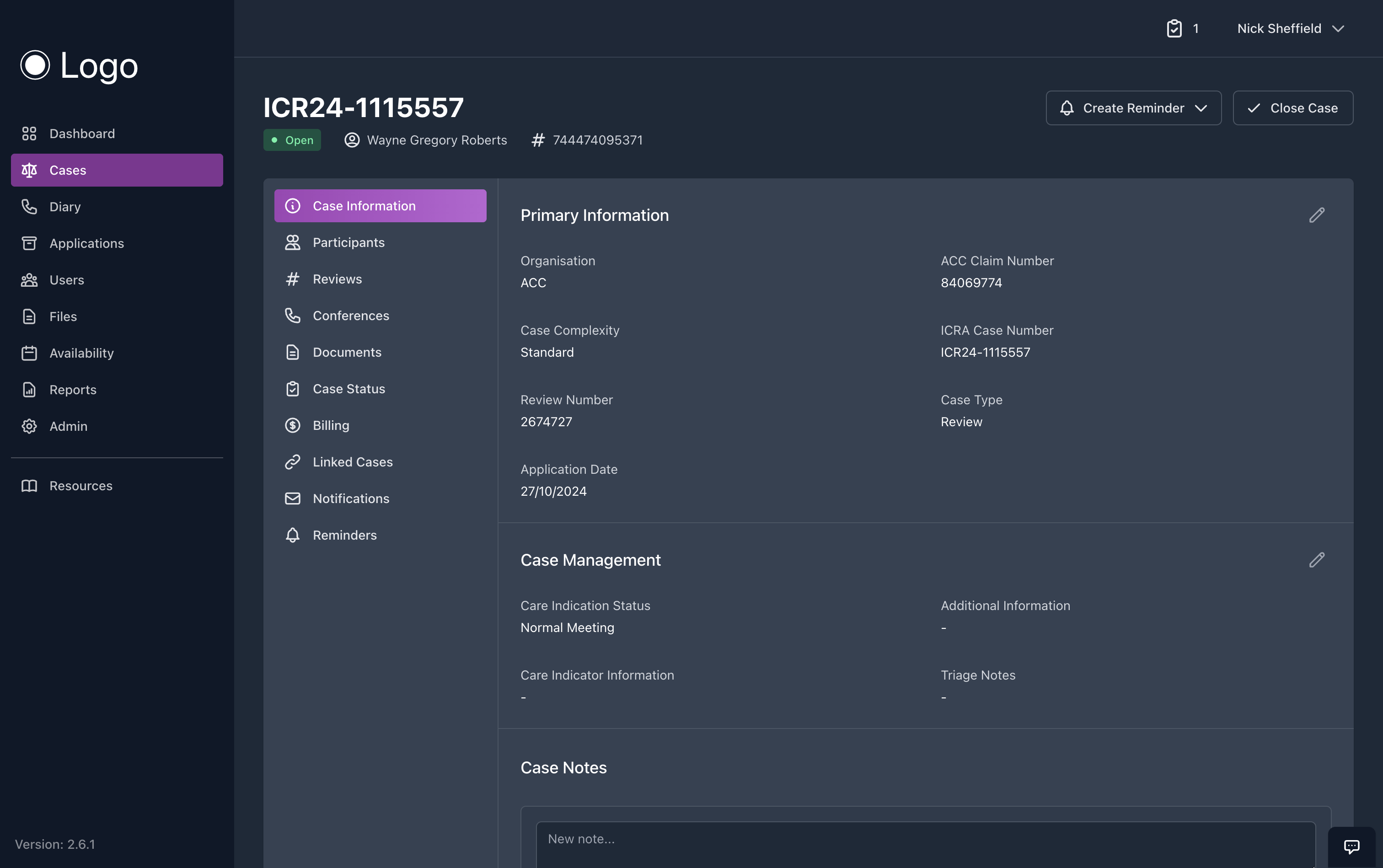Open the Reports section
The width and height of the screenshot is (1383, 868).
(72, 389)
